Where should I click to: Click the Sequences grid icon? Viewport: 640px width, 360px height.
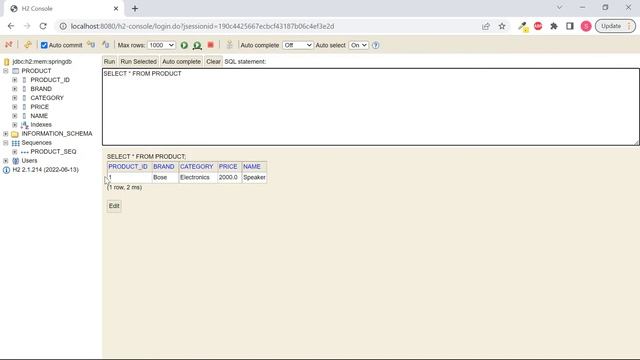pyautogui.click(x=16, y=143)
